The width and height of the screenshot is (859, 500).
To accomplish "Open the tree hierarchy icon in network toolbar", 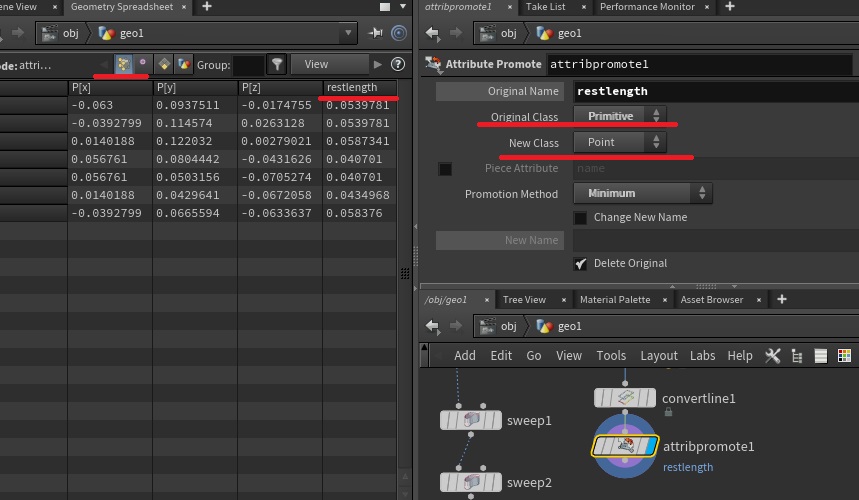I will [797, 356].
